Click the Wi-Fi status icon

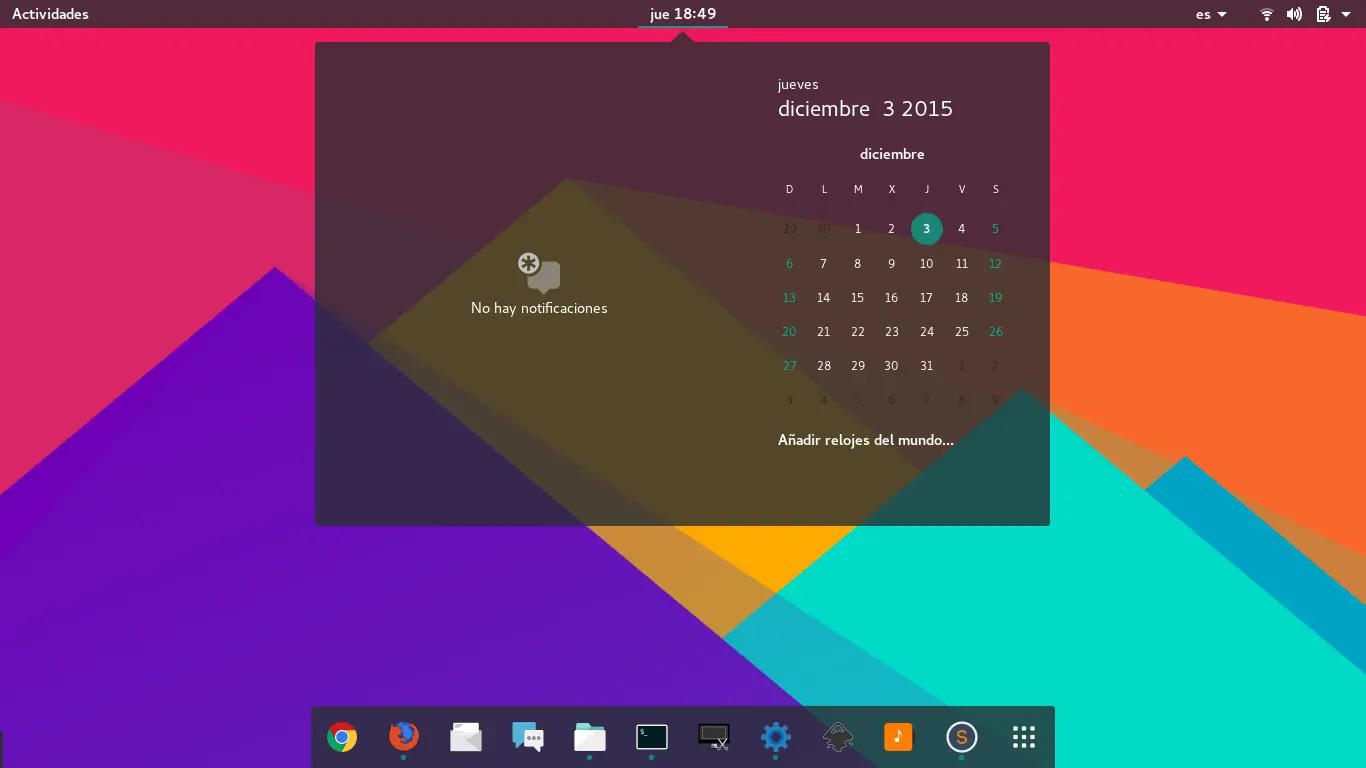click(1267, 14)
